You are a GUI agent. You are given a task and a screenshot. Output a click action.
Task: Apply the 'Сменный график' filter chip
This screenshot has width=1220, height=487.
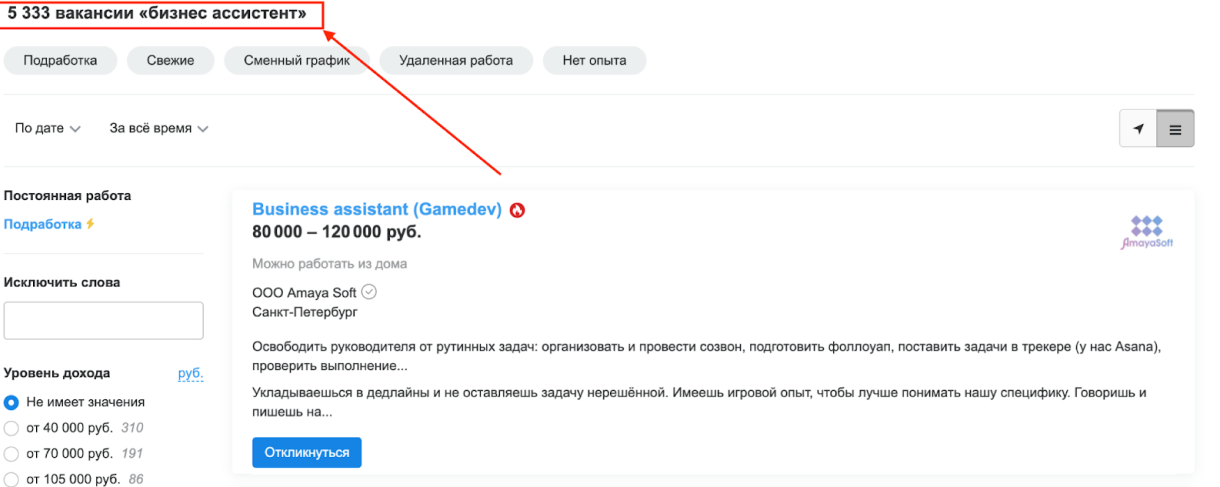pos(297,60)
